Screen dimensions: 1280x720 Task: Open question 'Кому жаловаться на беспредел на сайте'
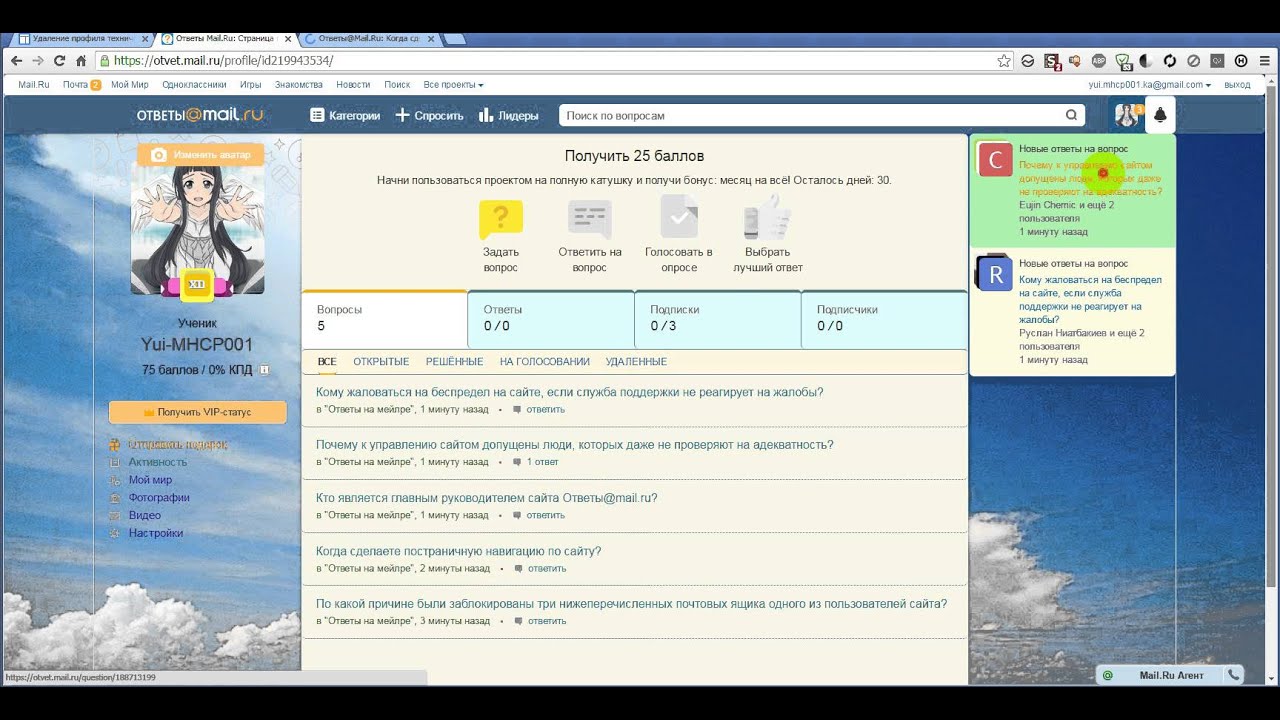(x=570, y=392)
